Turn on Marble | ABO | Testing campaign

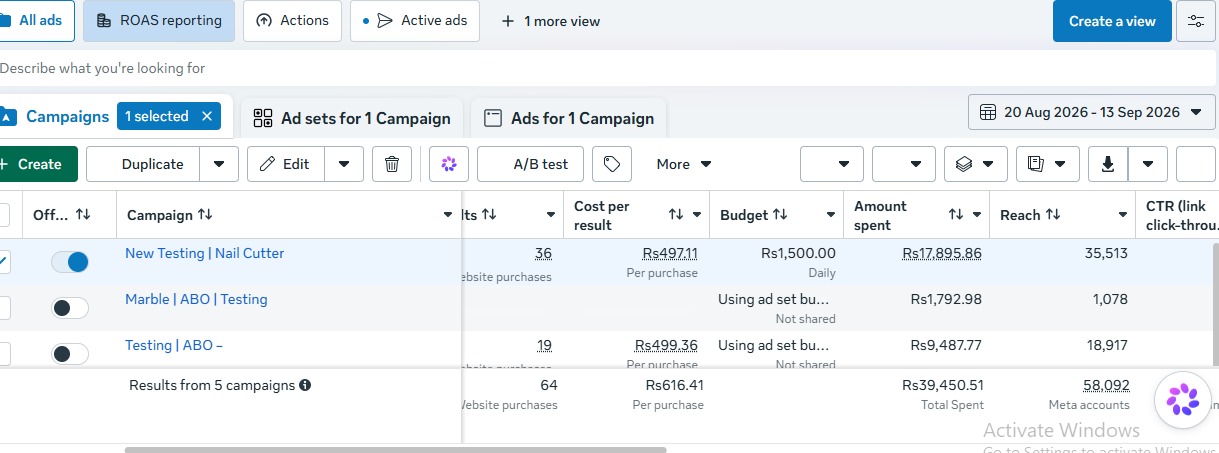pos(70,308)
